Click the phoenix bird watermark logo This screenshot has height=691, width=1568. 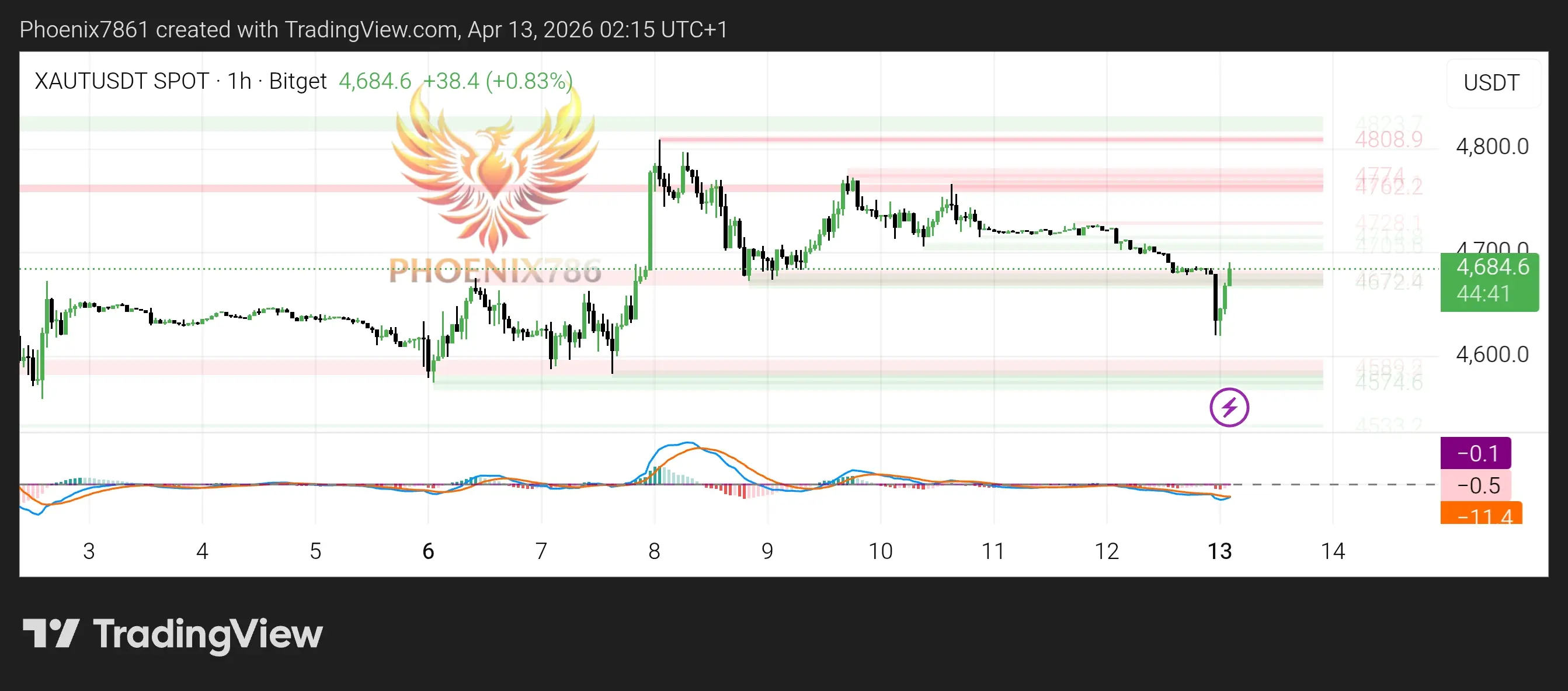[494, 173]
